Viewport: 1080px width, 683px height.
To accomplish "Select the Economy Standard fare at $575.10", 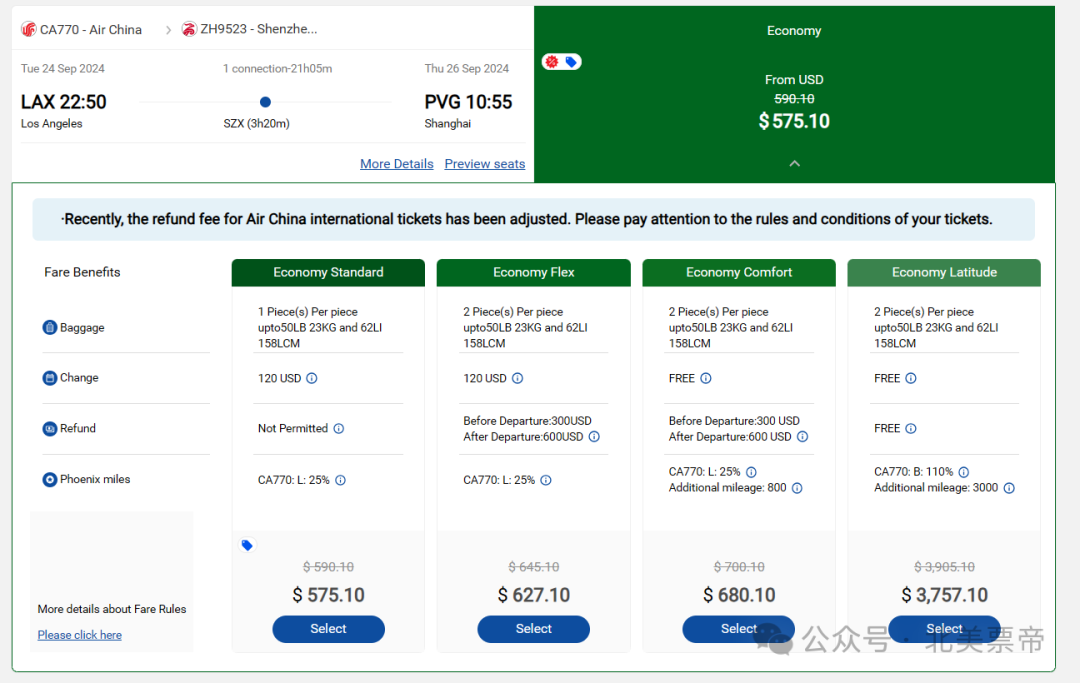I will click(x=329, y=629).
